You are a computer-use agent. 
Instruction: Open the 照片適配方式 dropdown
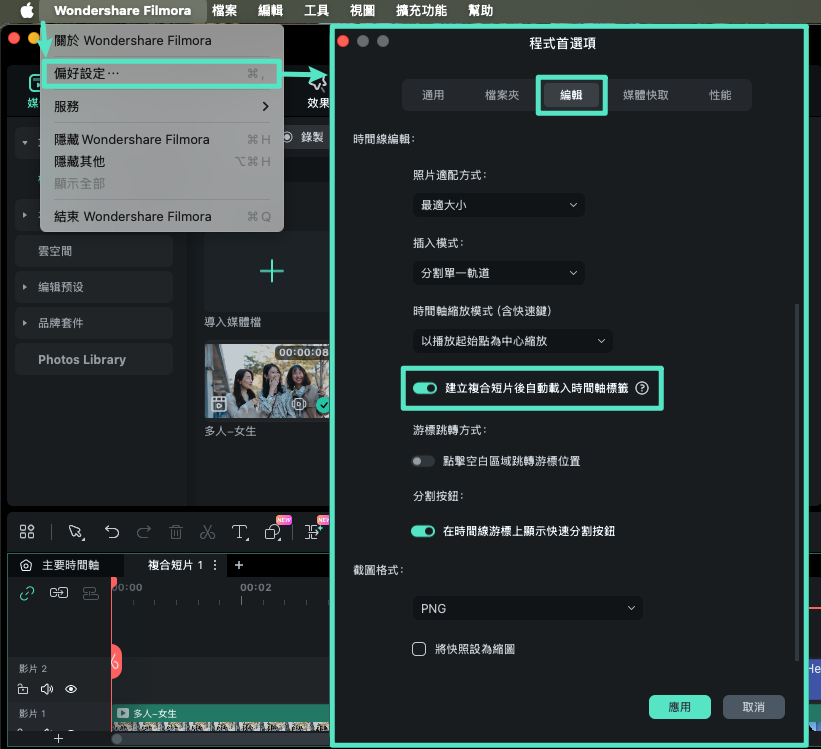click(498, 205)
